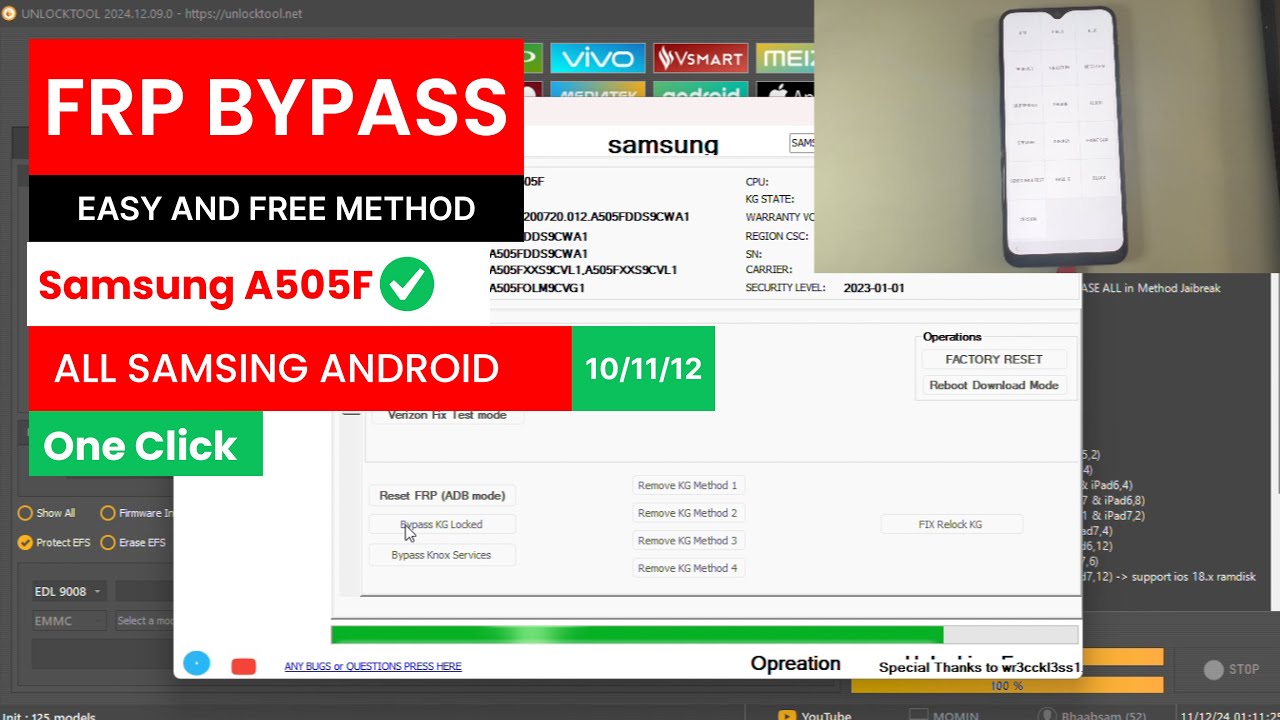This screenshot has width=1280, height=720.
Task: Click the STOP button in UnlockTool
Action: click(1232, 670)
